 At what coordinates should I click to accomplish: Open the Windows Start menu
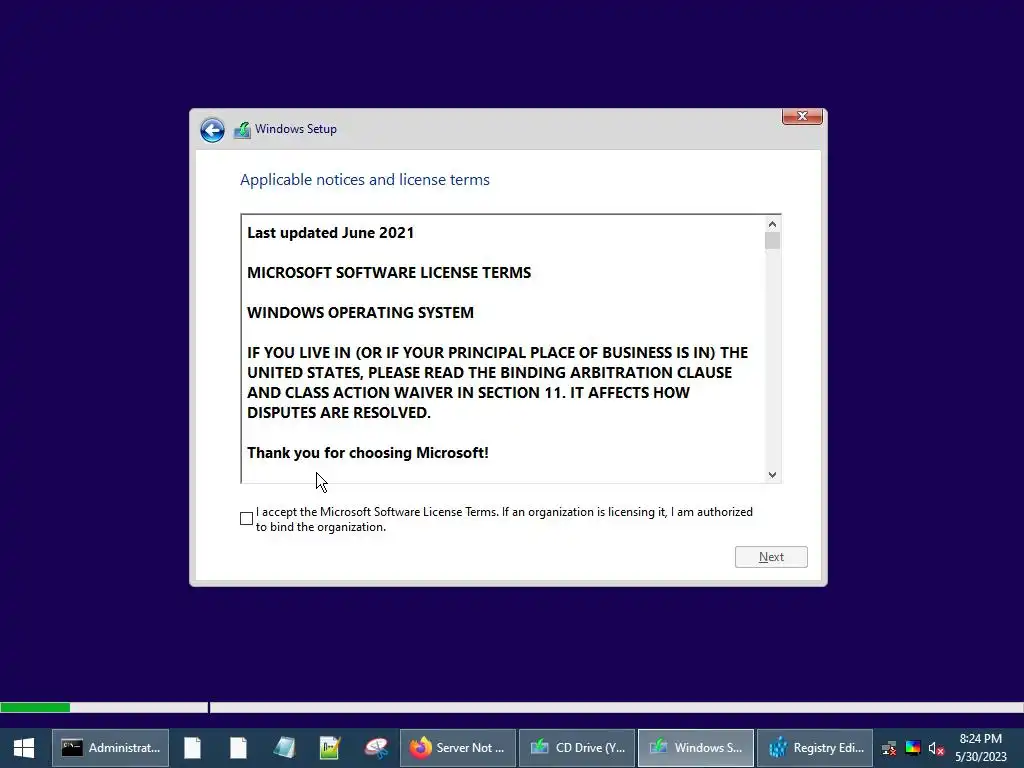click(x=24, y=748)
